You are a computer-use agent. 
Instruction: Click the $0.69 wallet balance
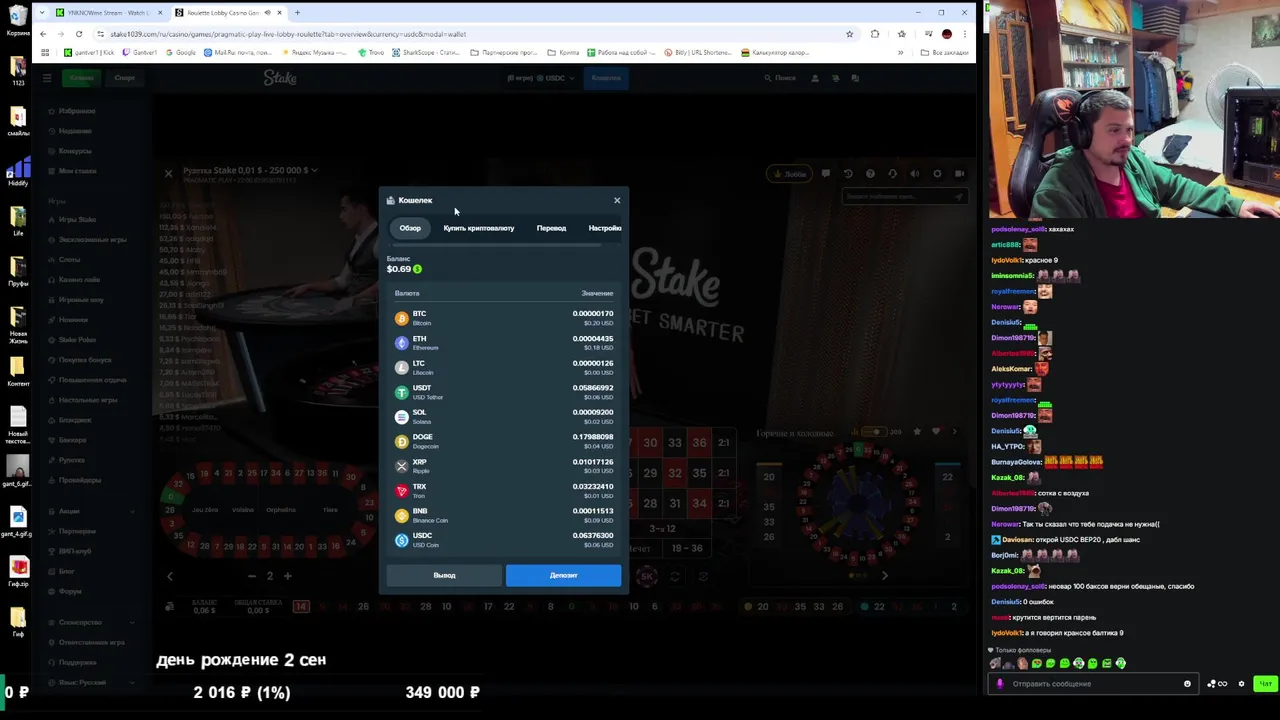(x=399, y=269)
